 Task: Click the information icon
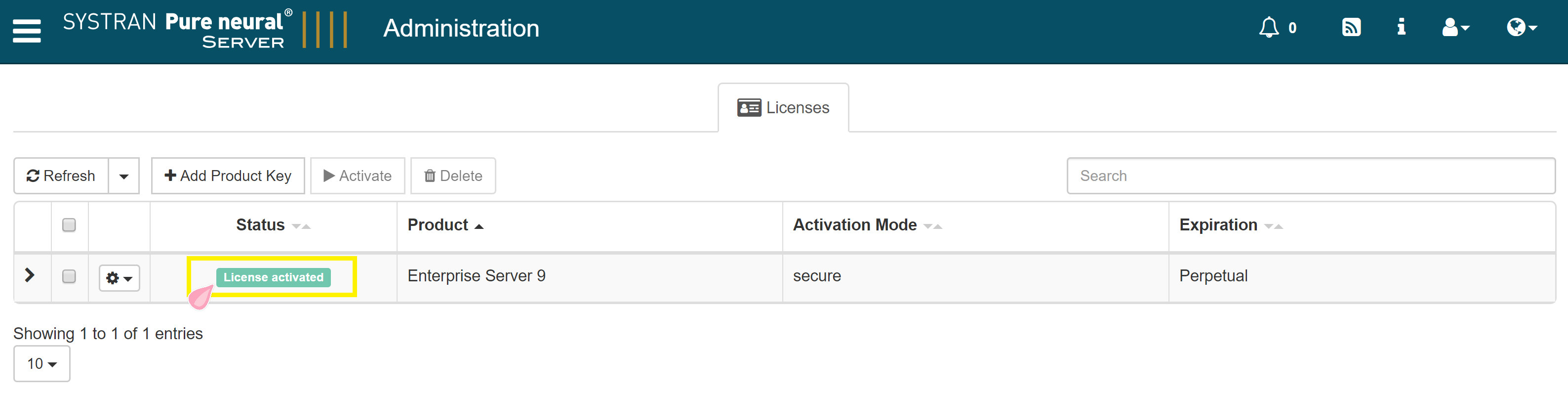pyautogui.click(x=1401, y=27)
